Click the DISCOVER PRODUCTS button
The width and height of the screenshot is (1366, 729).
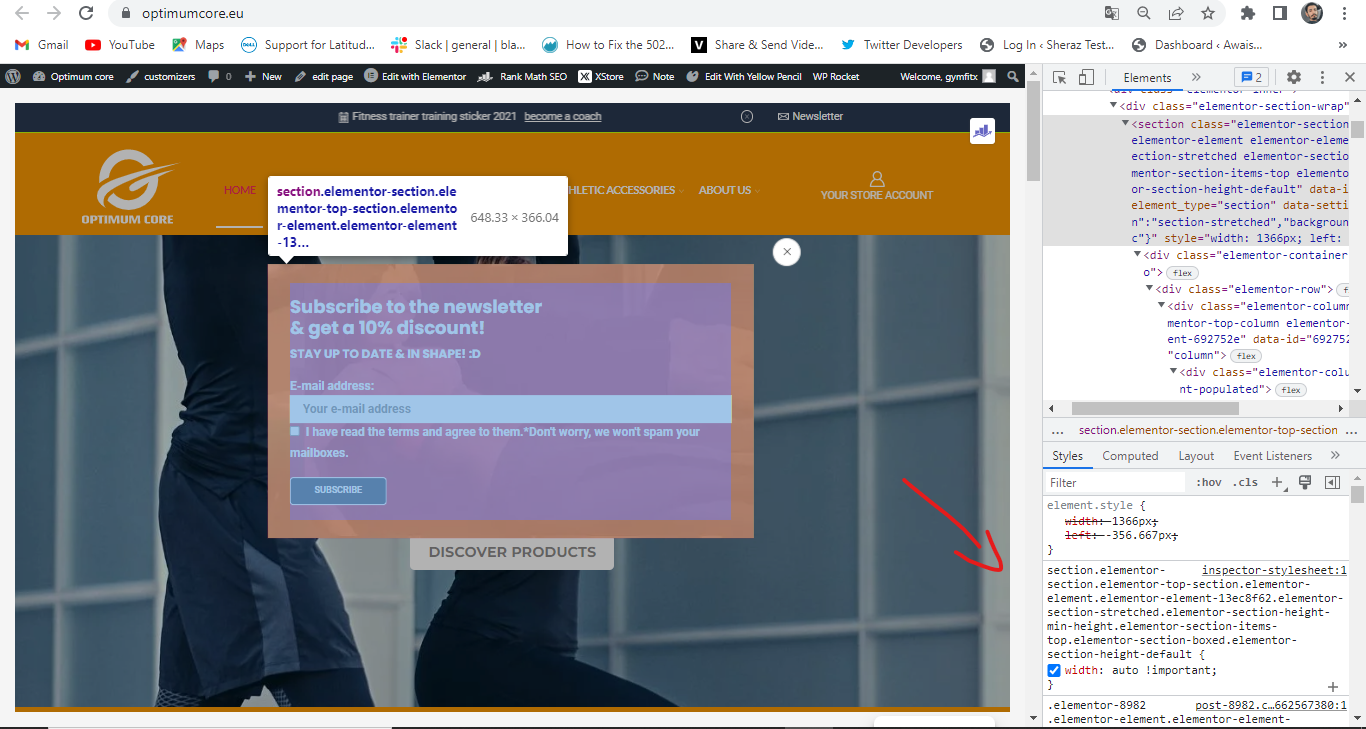tap(512, 552)
